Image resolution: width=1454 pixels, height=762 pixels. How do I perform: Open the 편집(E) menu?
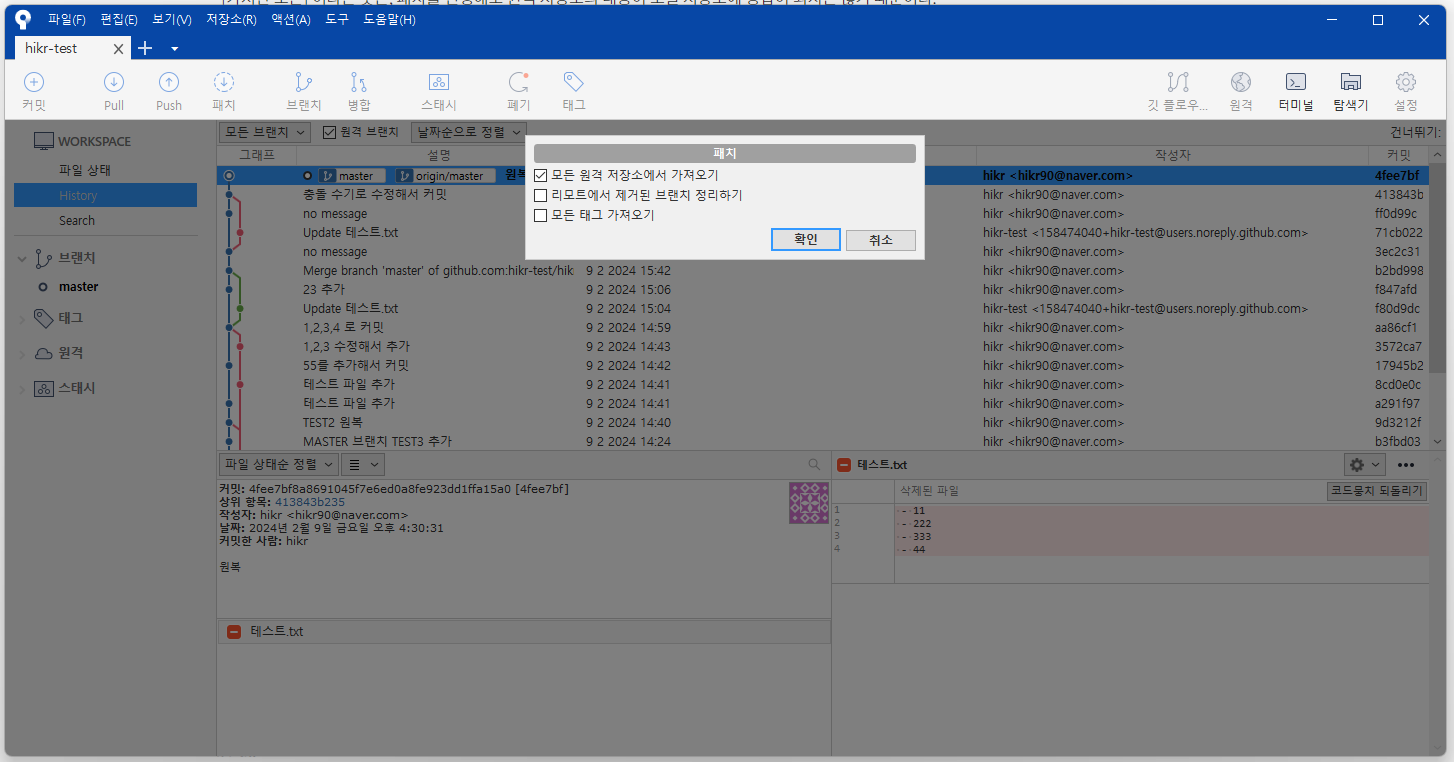[119, 19]
